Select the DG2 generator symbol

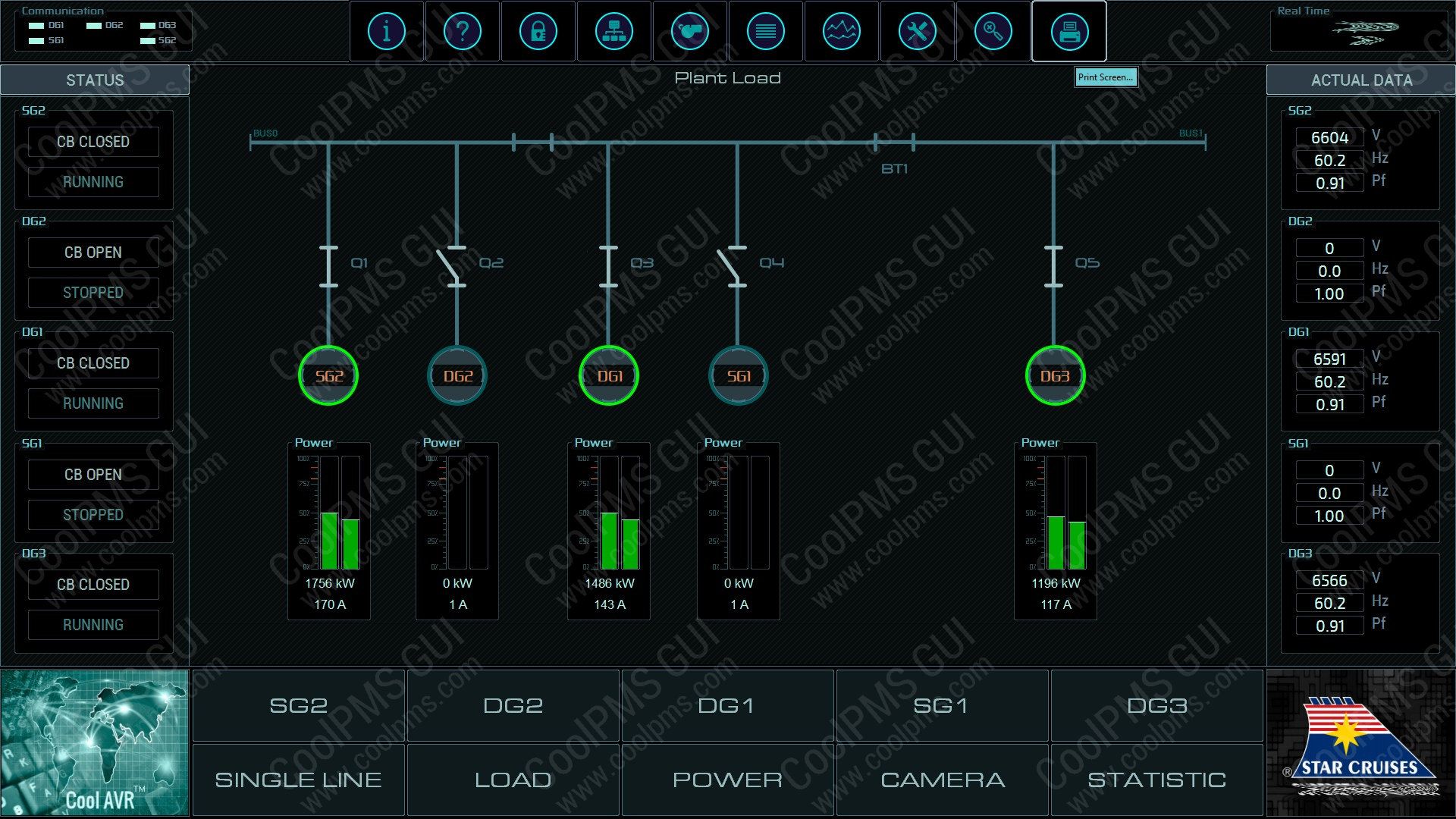457,375
